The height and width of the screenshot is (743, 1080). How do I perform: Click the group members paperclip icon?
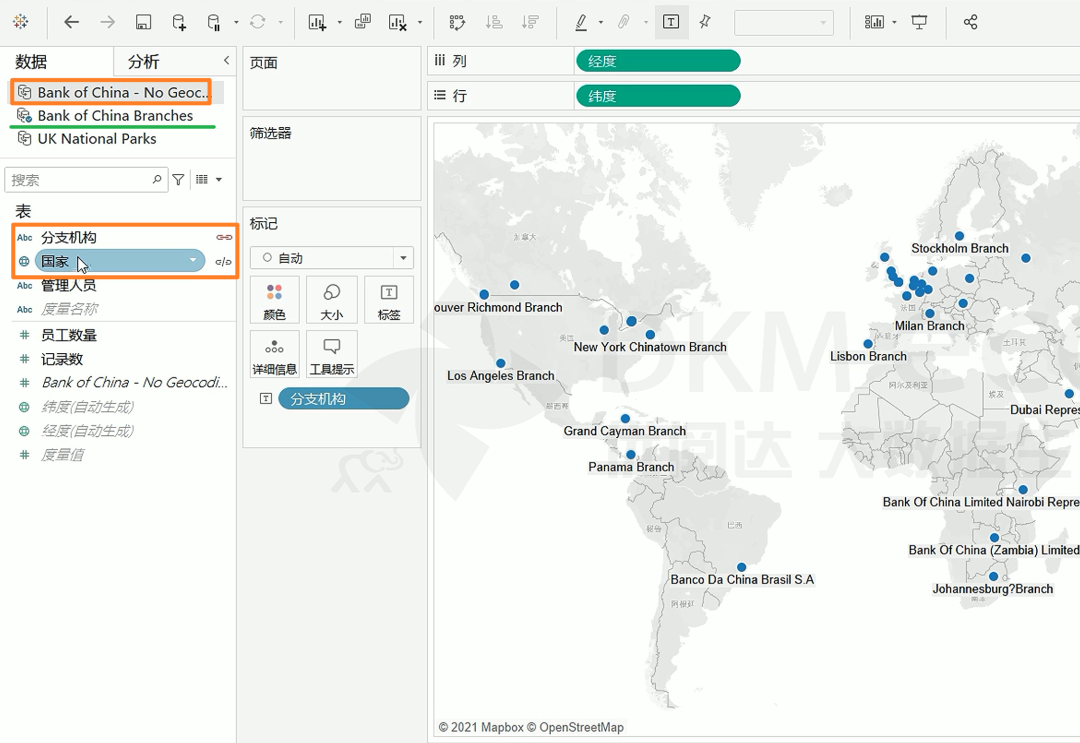[x=623, y=22]
